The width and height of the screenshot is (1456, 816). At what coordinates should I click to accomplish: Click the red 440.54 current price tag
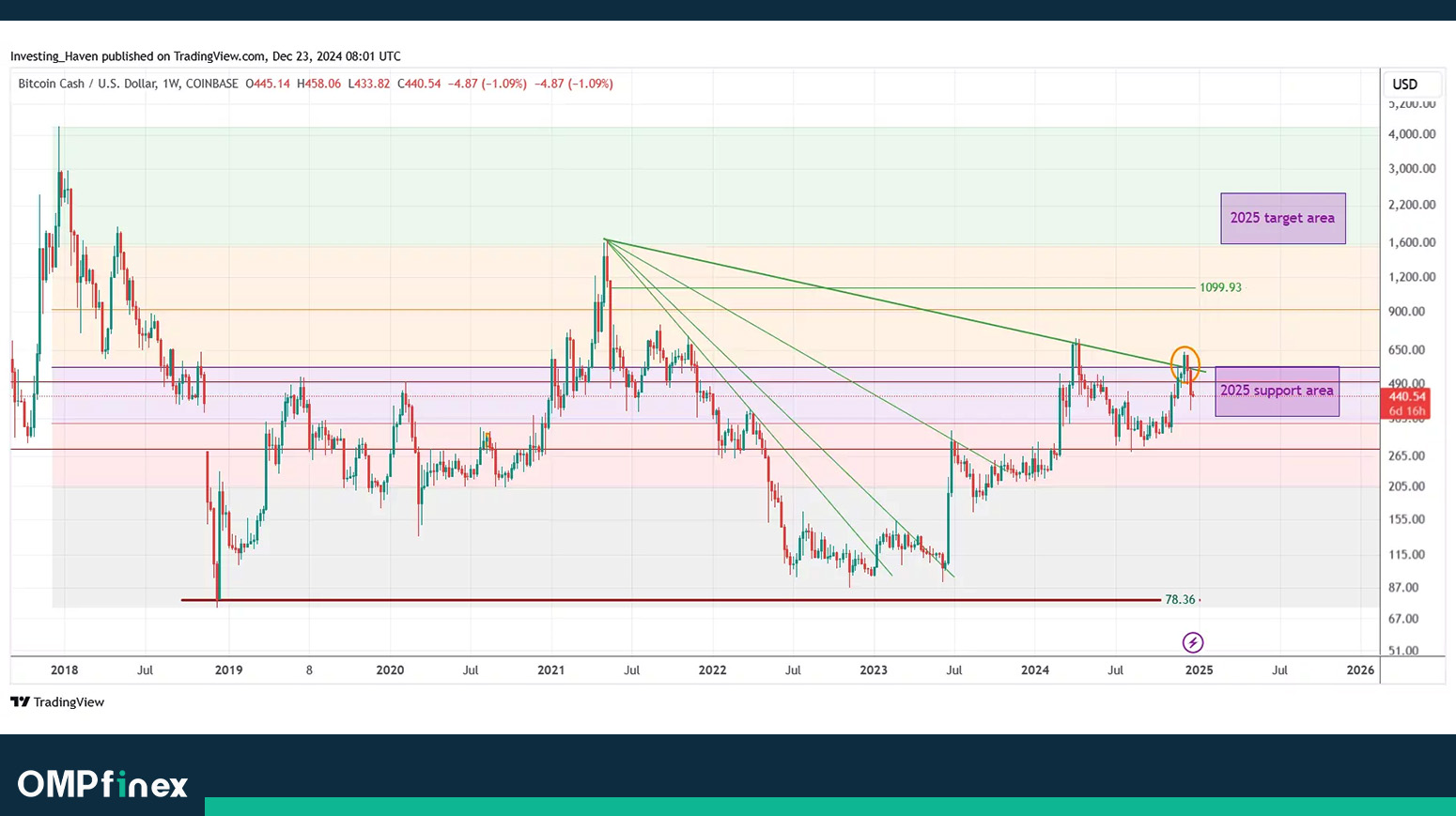1407,397
